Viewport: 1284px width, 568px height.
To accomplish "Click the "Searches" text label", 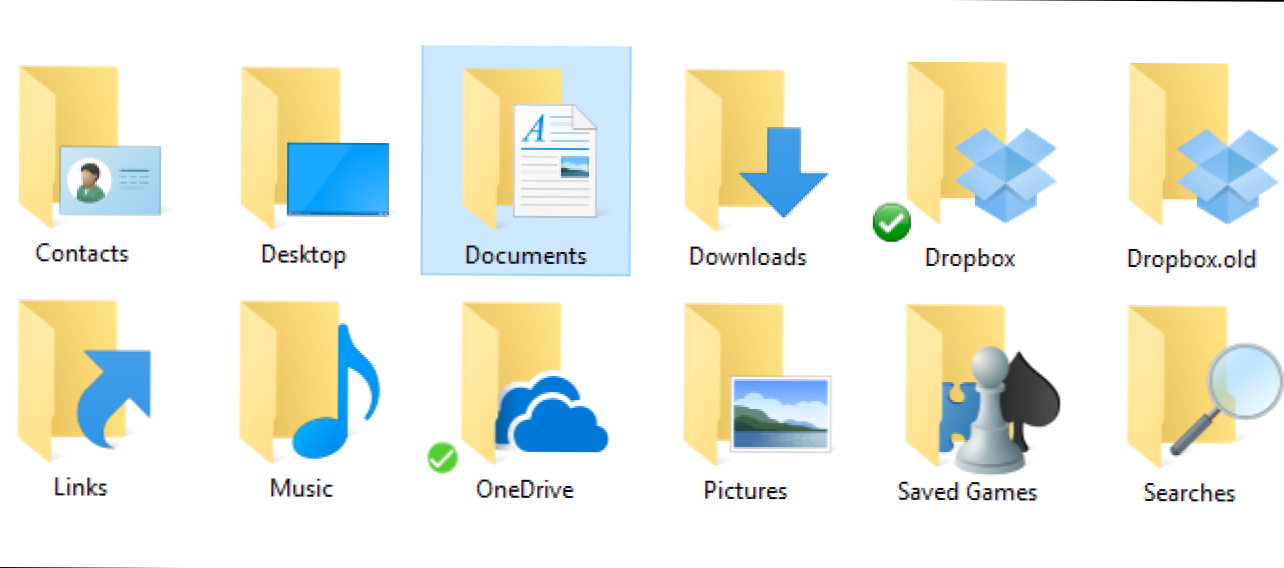I will pos(1189,493).
